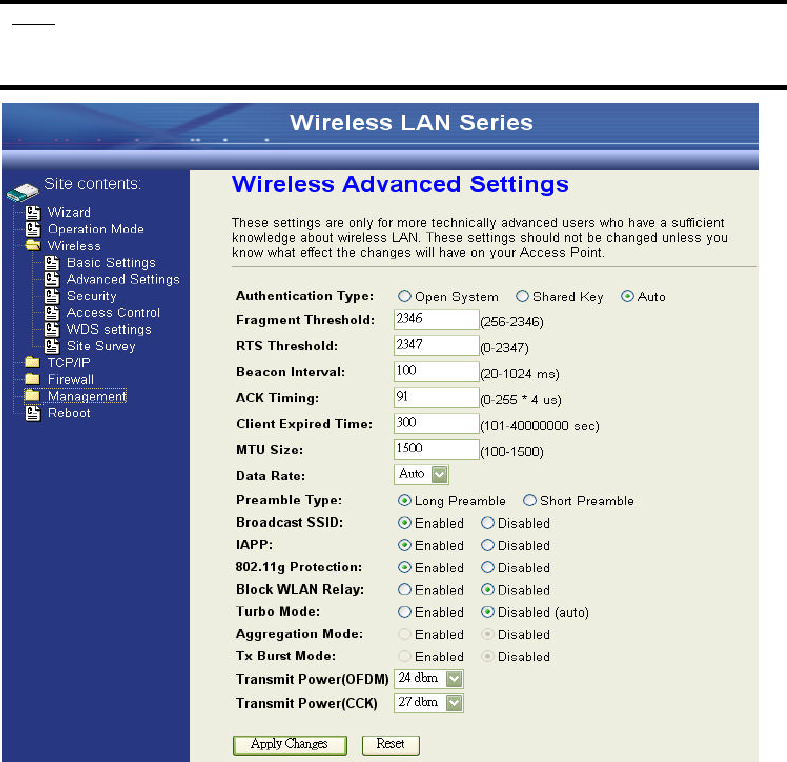Click the Wizard page icon

[33, 213]
